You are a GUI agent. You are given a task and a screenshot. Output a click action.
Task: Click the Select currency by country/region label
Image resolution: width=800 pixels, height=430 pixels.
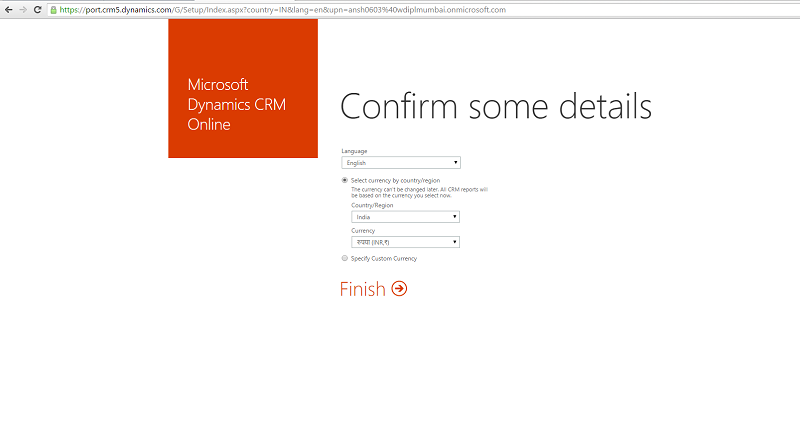[395, 181]
